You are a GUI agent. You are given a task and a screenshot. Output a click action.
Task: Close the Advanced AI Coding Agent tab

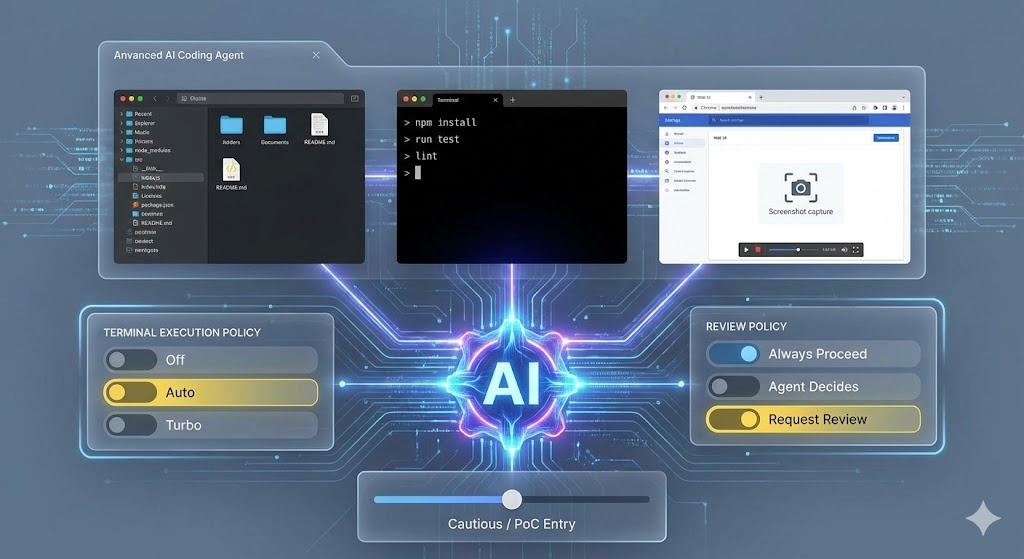317,55
